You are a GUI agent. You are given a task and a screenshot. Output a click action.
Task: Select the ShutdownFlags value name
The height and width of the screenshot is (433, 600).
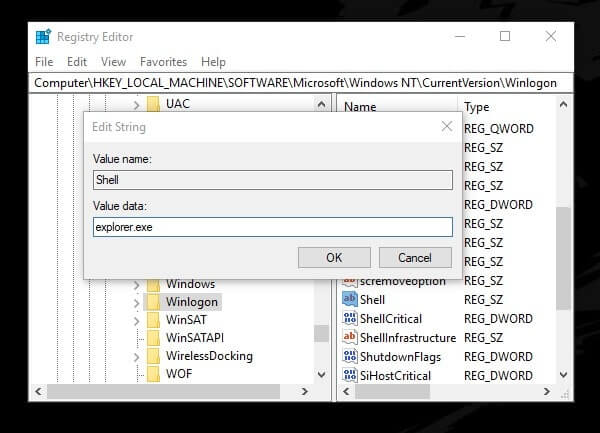coord(400,357)
